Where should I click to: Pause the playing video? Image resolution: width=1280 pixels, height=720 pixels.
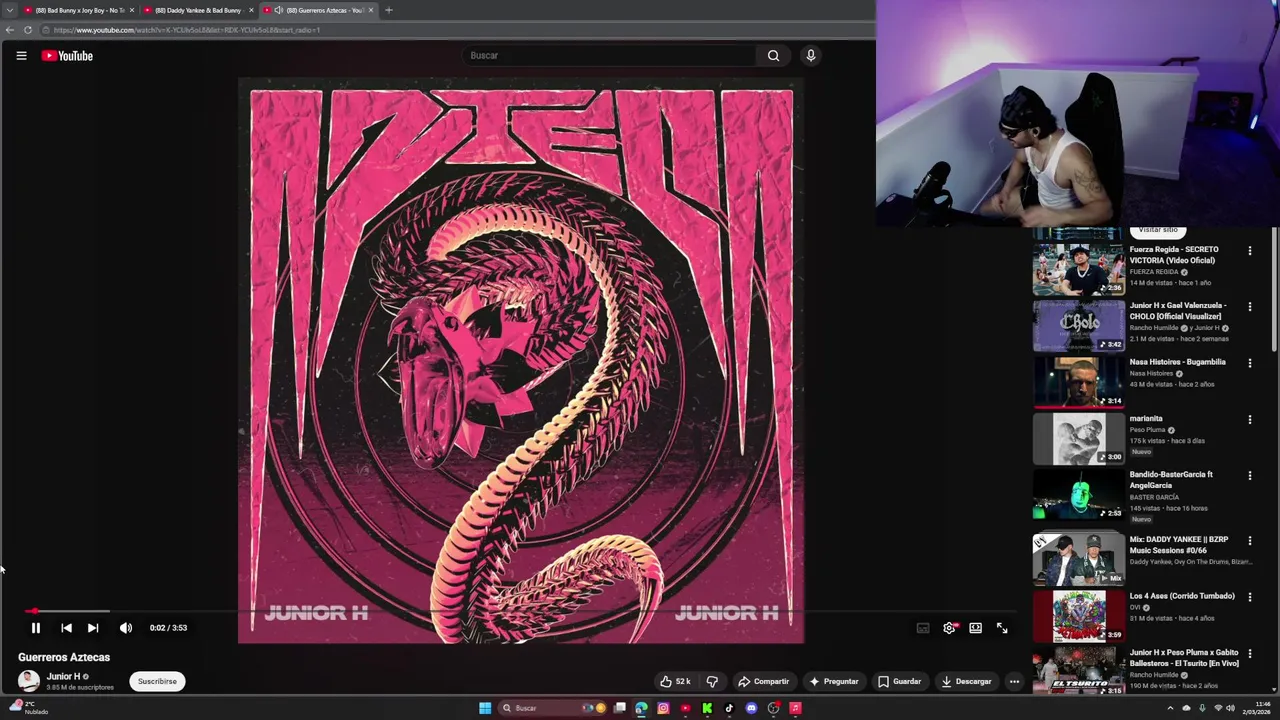(35, 628)
